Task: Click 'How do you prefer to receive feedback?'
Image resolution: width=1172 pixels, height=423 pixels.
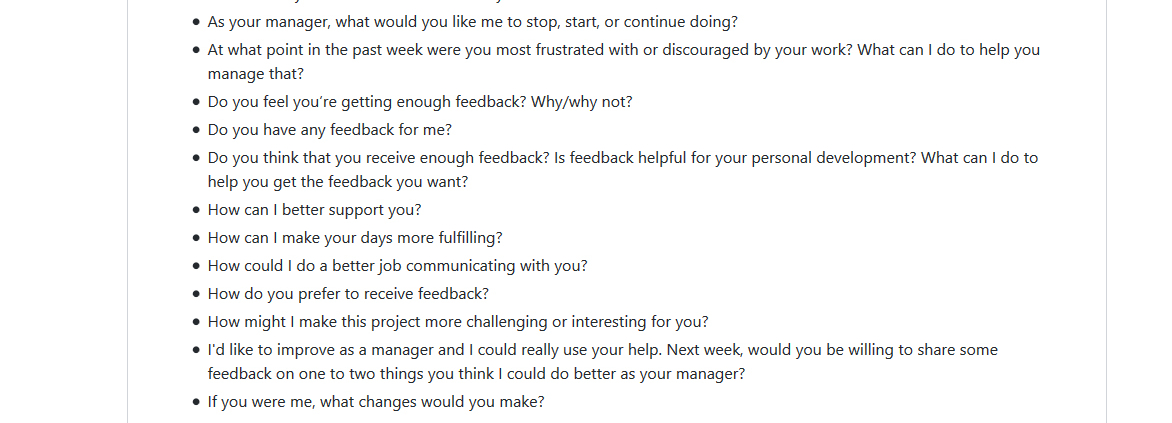Action: [x=348, y=294]
